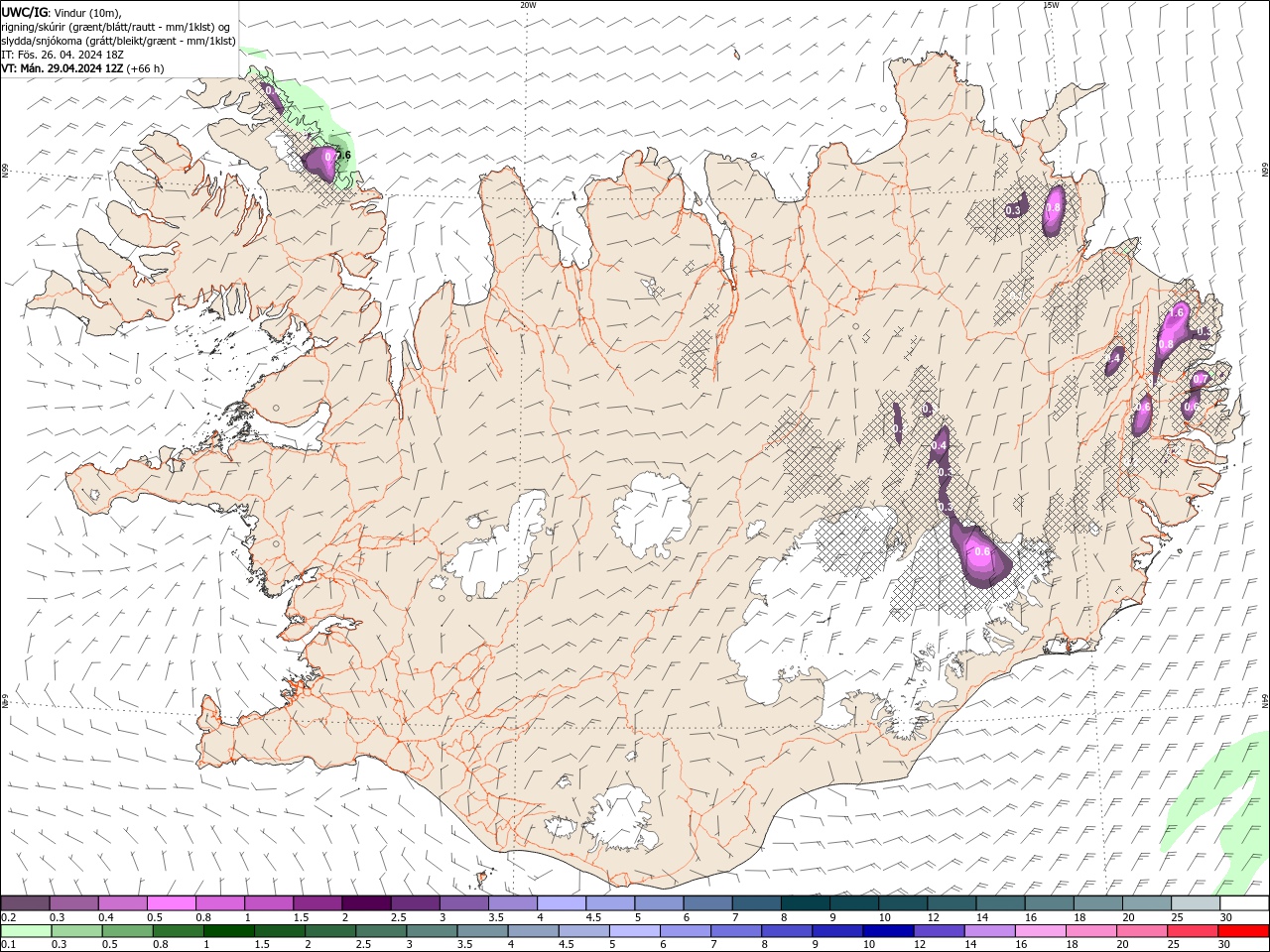The height and width of the screenshot is (952, 1270).
Task: Choose the darkest green swatch labeled 1 in lower legend
Action: [x=228, y=930]
